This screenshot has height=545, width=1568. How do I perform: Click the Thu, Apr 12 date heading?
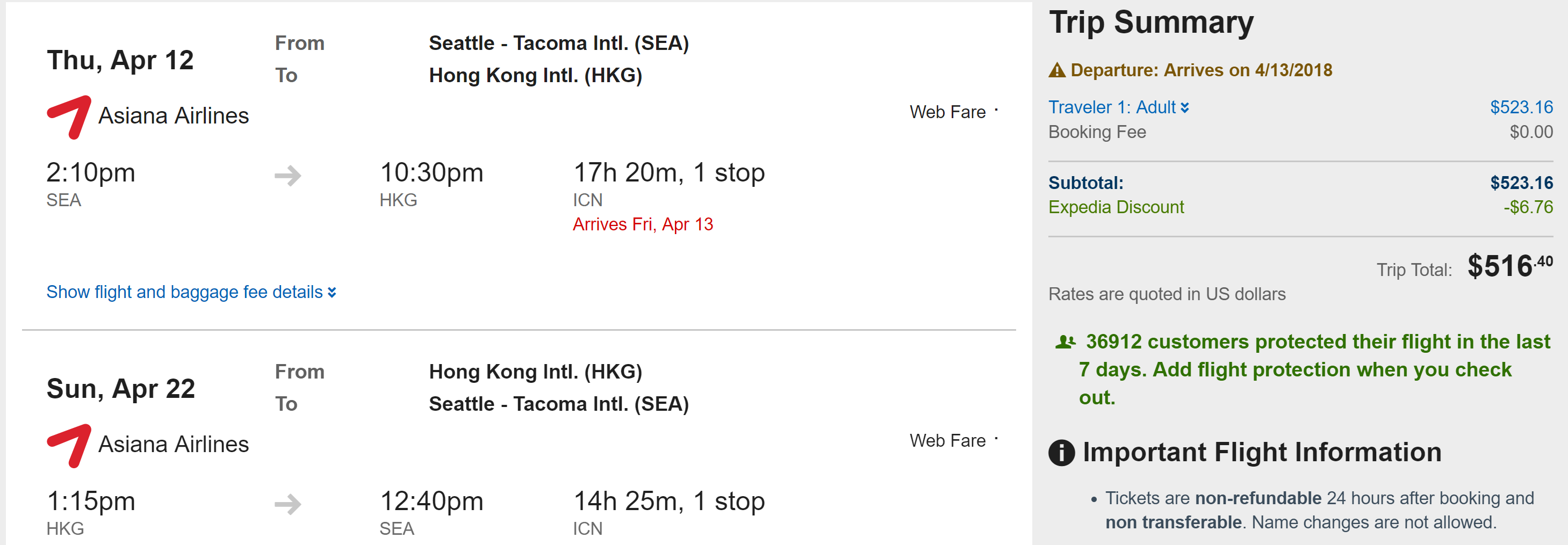(x=120, y=60)
